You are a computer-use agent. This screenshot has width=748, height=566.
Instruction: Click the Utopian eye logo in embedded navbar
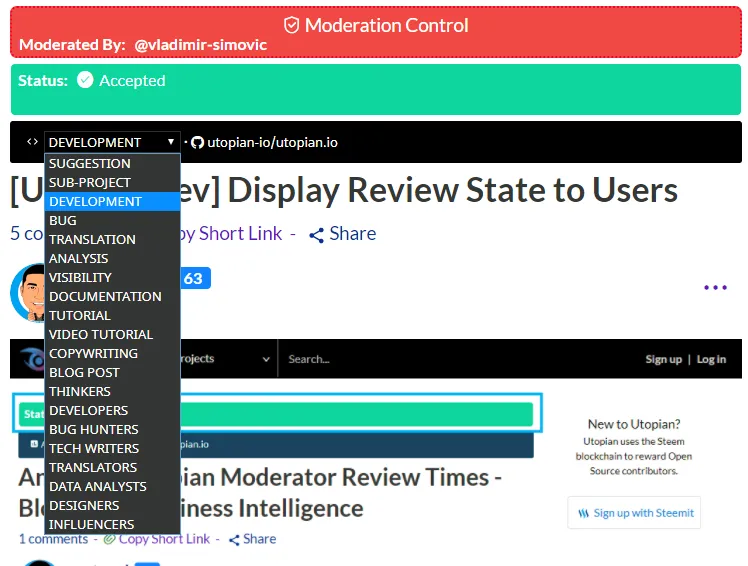coord(32,359)
